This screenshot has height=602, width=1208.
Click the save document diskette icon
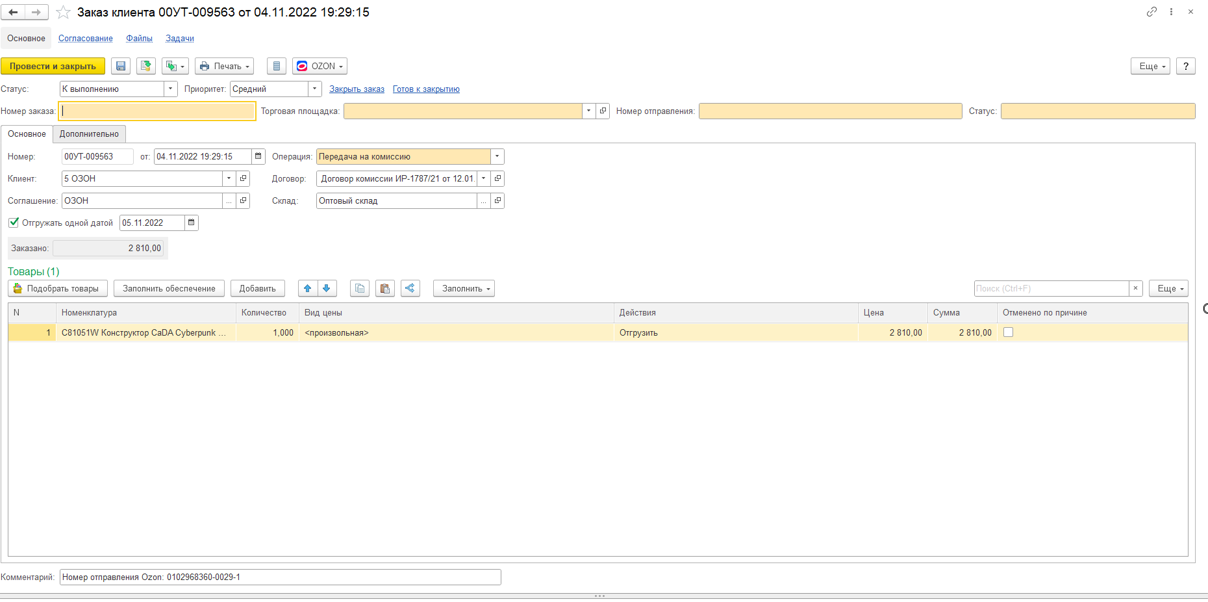coord(121,66)
